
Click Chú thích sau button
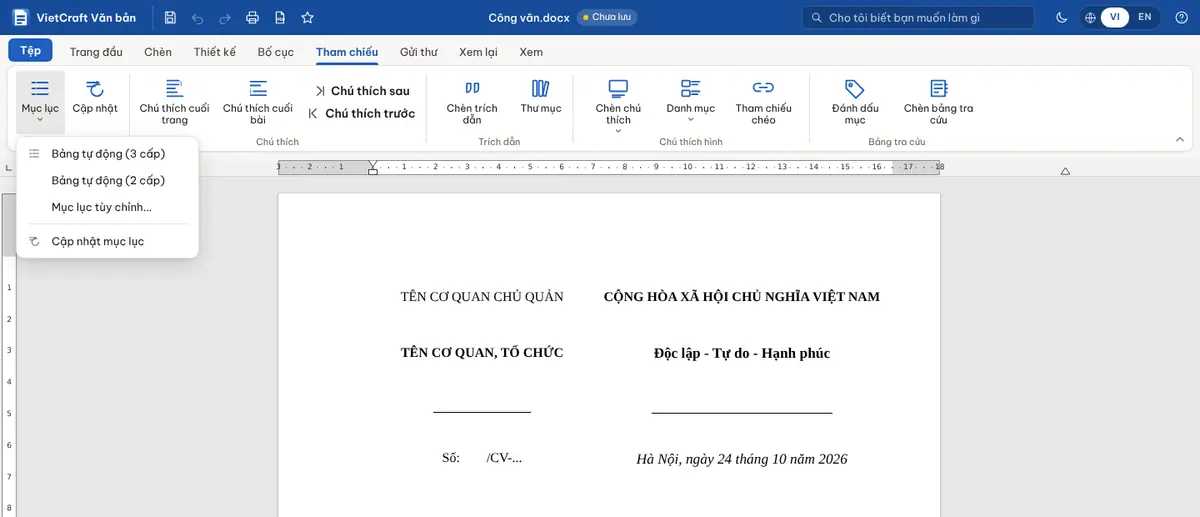(x=361, y=91)
